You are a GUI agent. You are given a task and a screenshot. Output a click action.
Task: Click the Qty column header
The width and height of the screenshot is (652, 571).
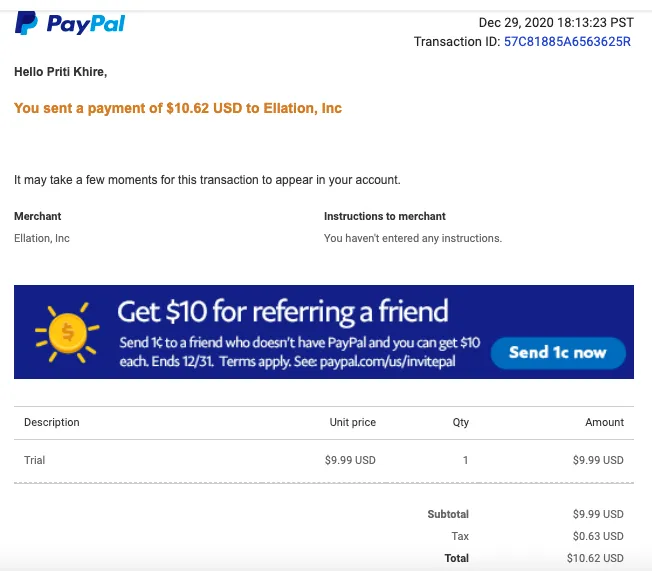pos(460,422)
